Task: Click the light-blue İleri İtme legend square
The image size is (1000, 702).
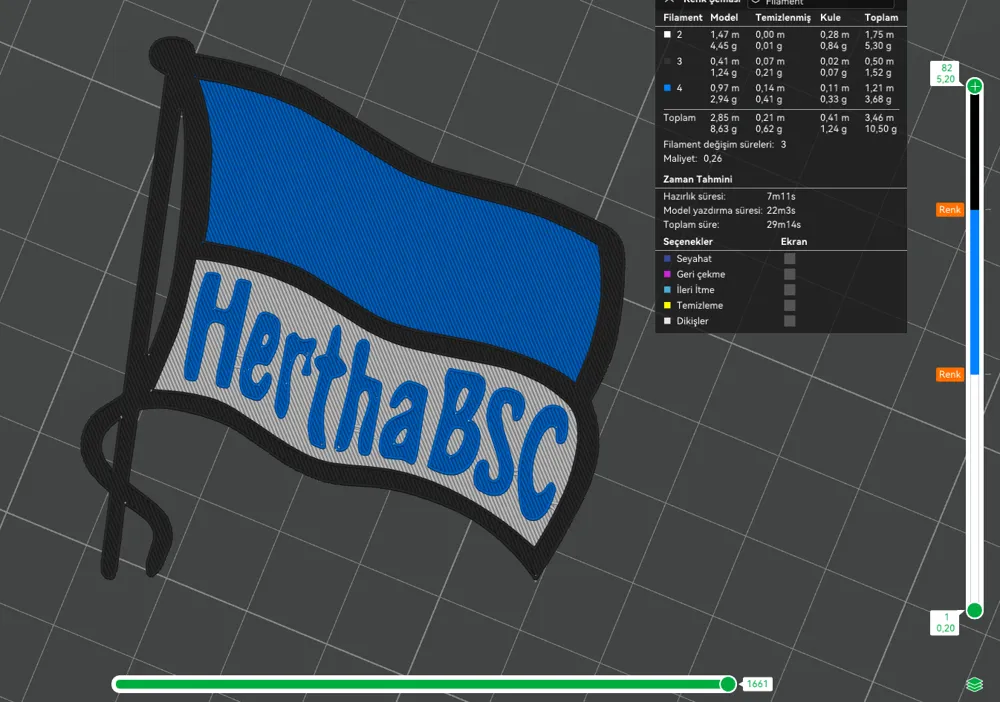Action: coord(667,289)
